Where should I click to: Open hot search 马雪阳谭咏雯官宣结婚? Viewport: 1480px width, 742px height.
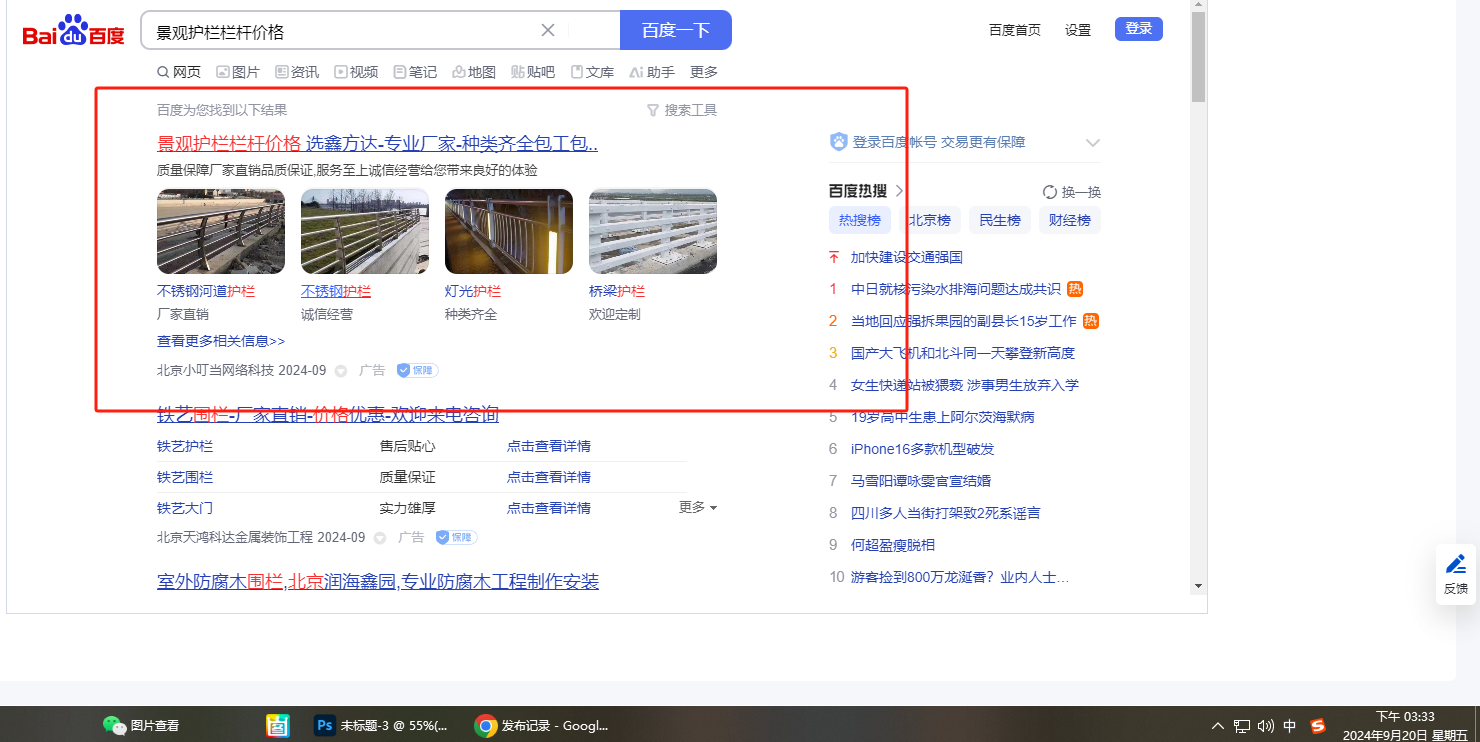(x=921, y=481)
